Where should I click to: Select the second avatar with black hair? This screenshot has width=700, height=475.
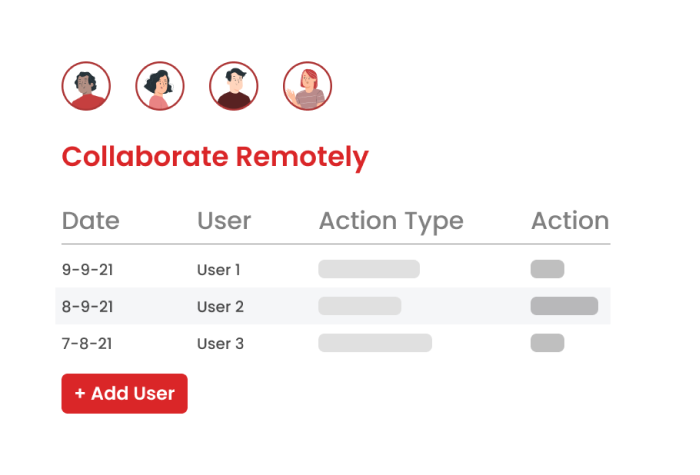point(160,86)
